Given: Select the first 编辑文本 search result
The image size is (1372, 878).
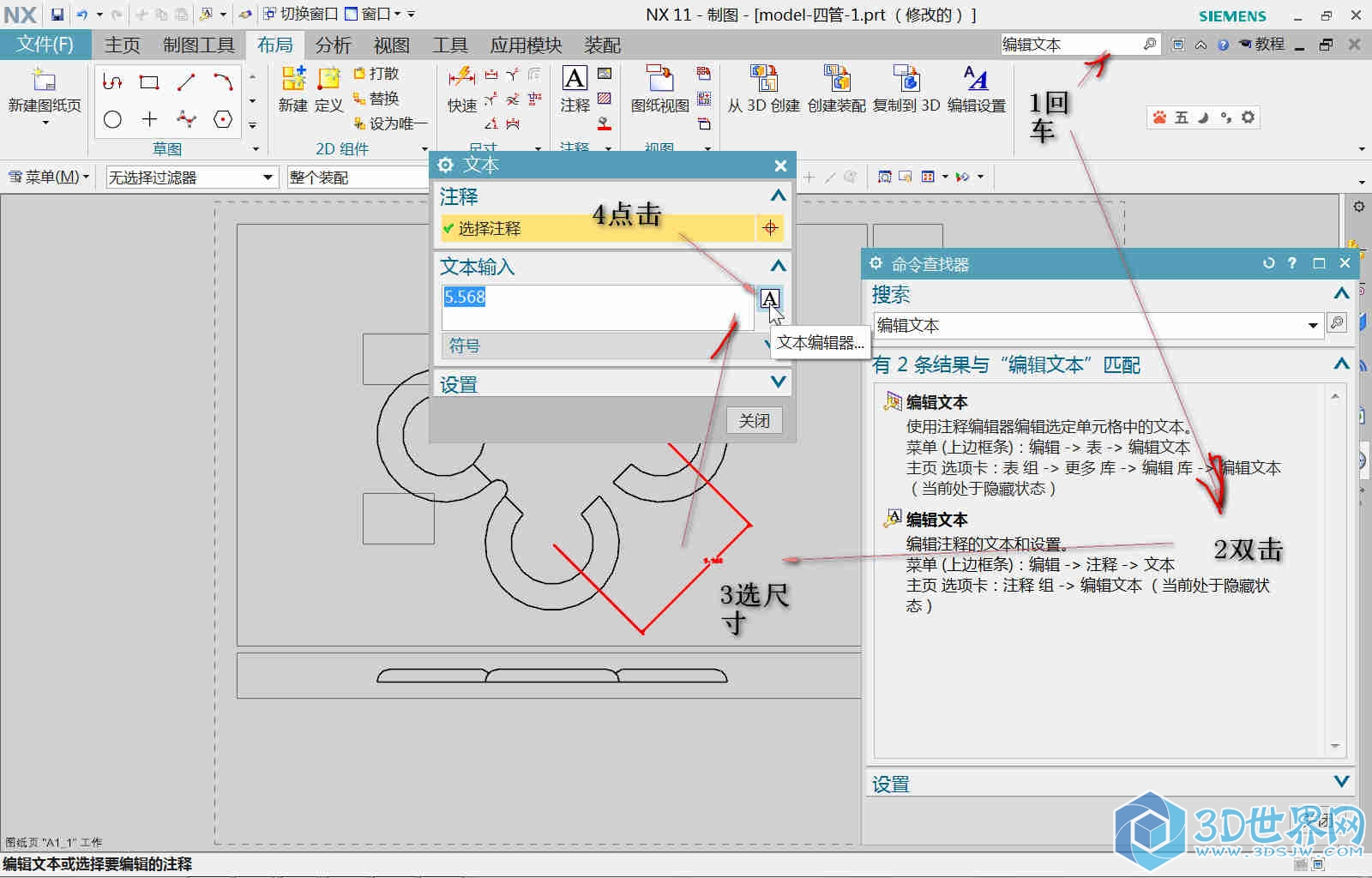Looking at the screenshot, I should (x=936, y=401).
